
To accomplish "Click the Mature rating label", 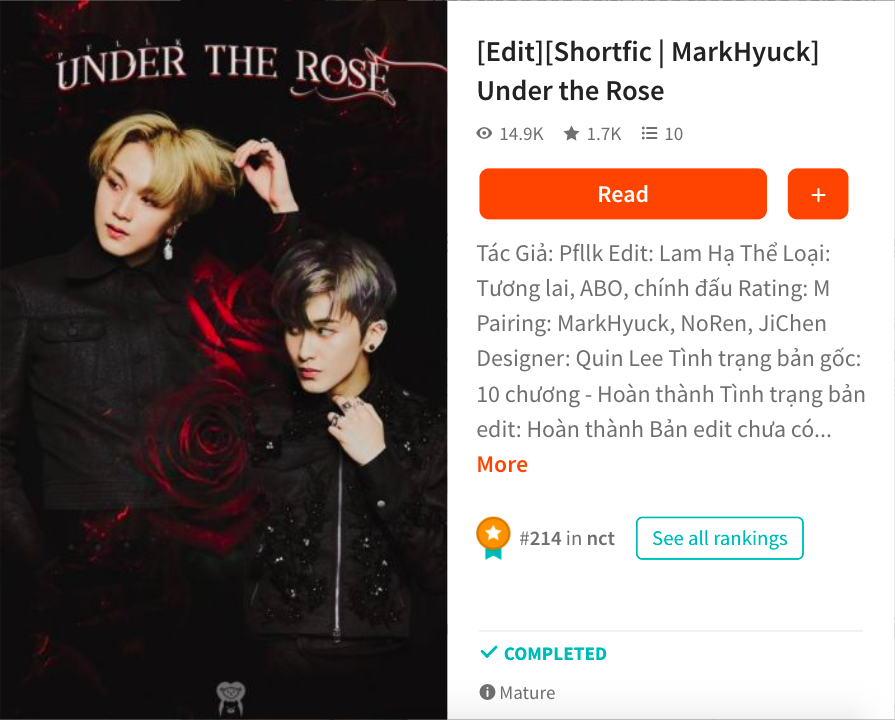I will tap(527, 693).
